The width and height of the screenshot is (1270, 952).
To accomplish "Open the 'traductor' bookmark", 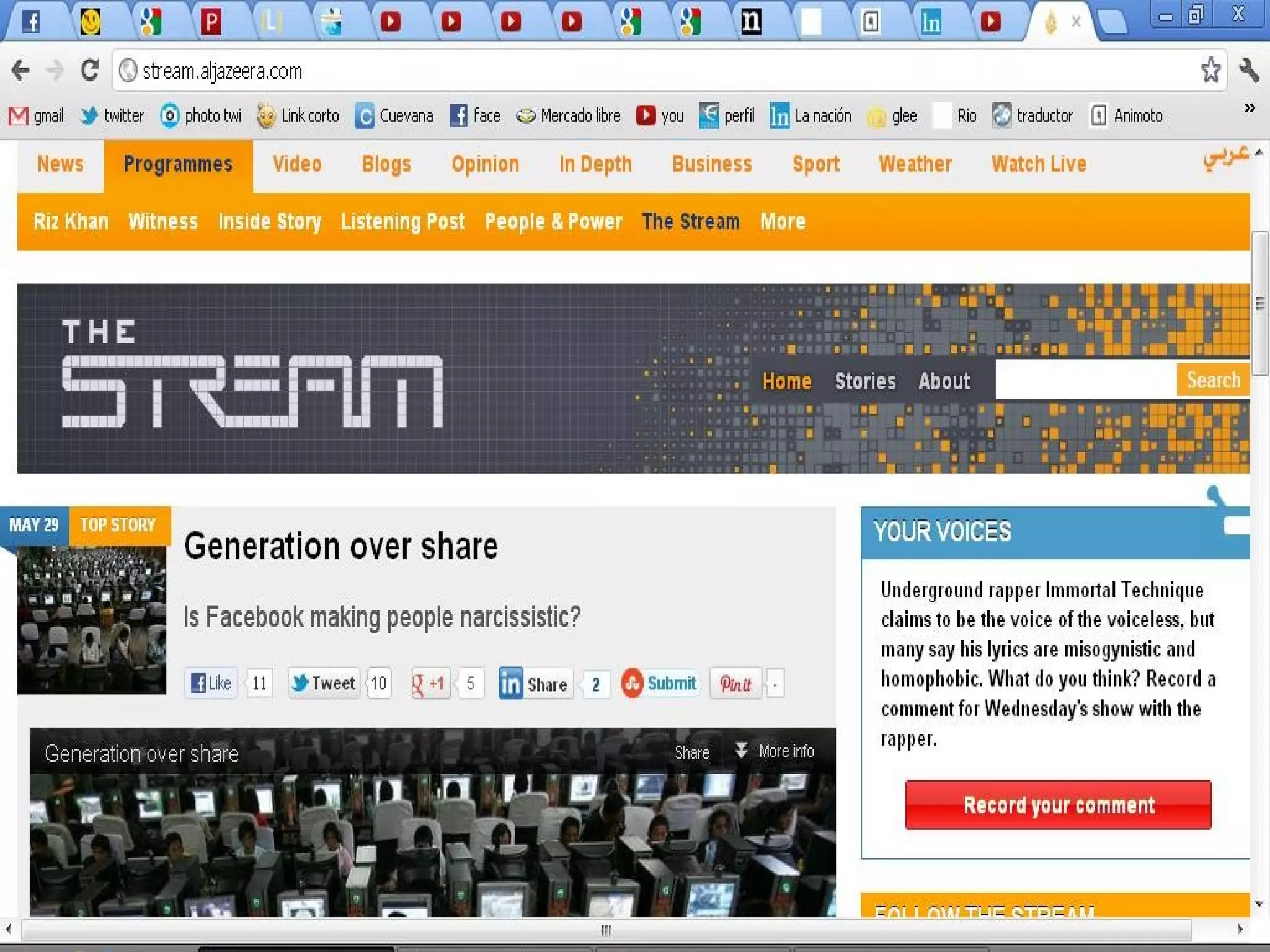I will pyautogui.click(x=1032, y=115).
